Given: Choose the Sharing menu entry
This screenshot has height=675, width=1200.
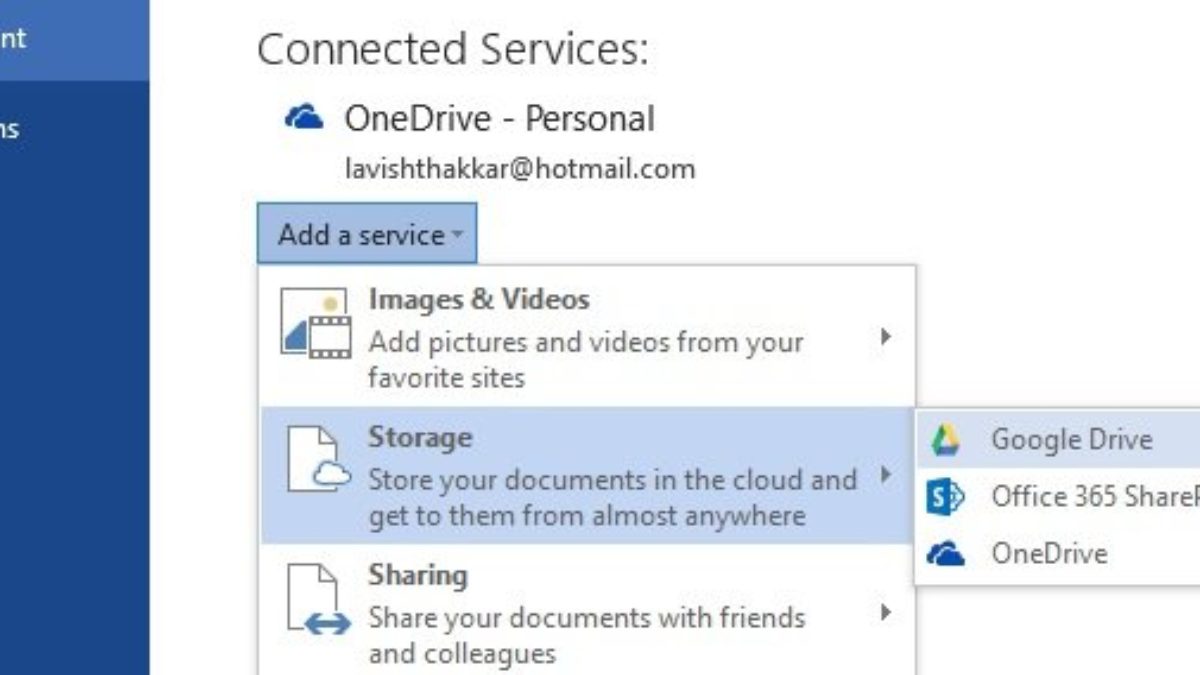Looking at the screenshot, I should click(x=585, y=613).
